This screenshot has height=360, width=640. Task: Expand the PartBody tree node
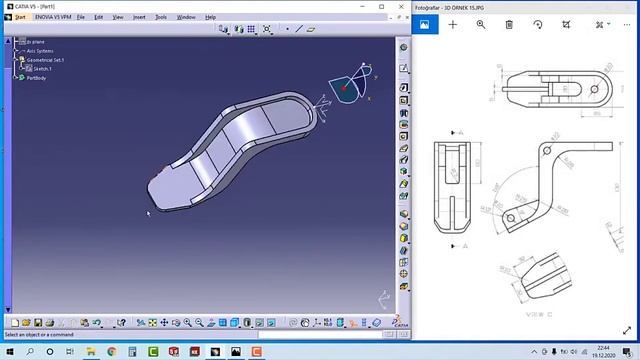16,78
